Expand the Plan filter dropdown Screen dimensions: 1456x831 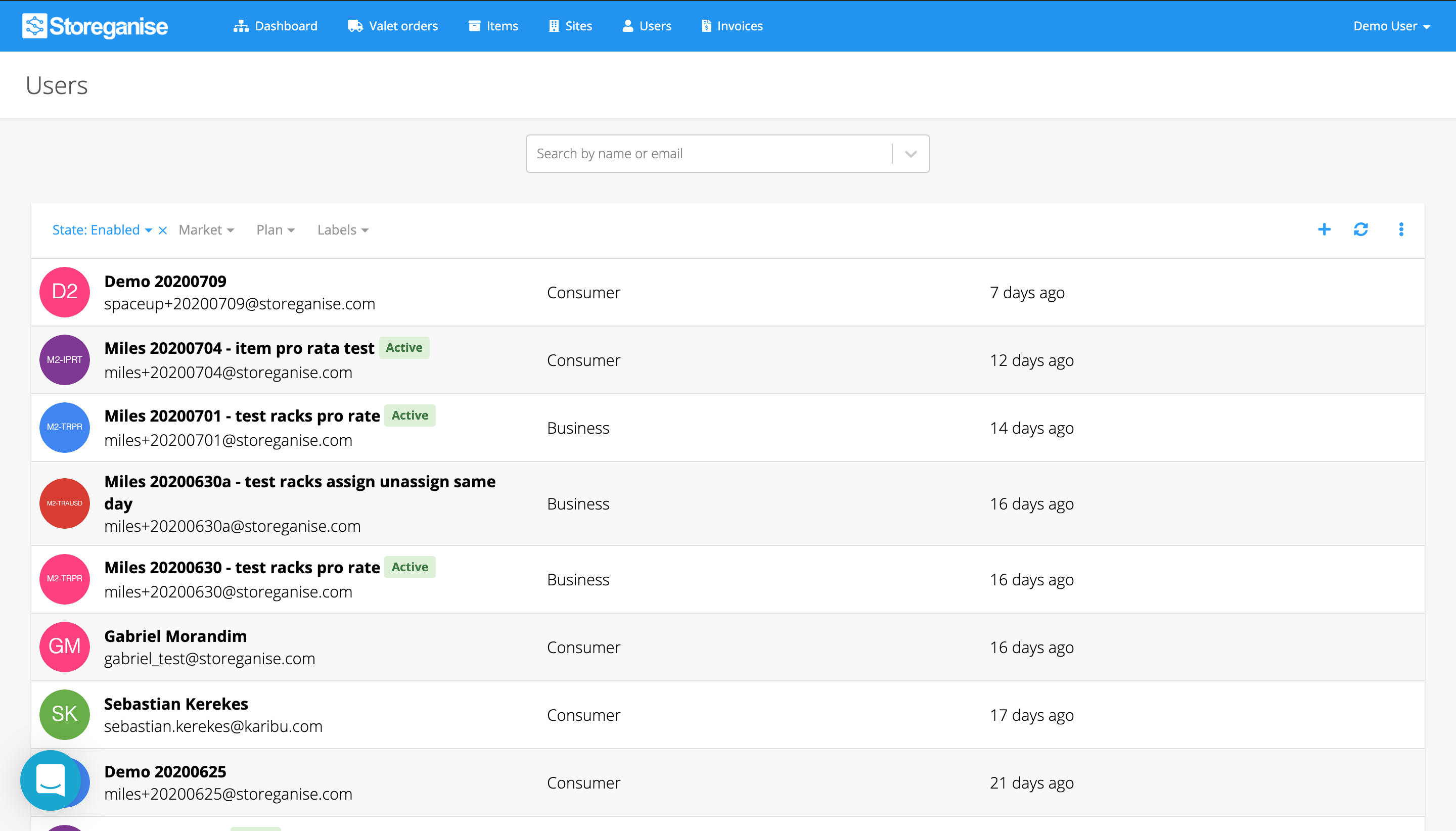click(275, 230)
